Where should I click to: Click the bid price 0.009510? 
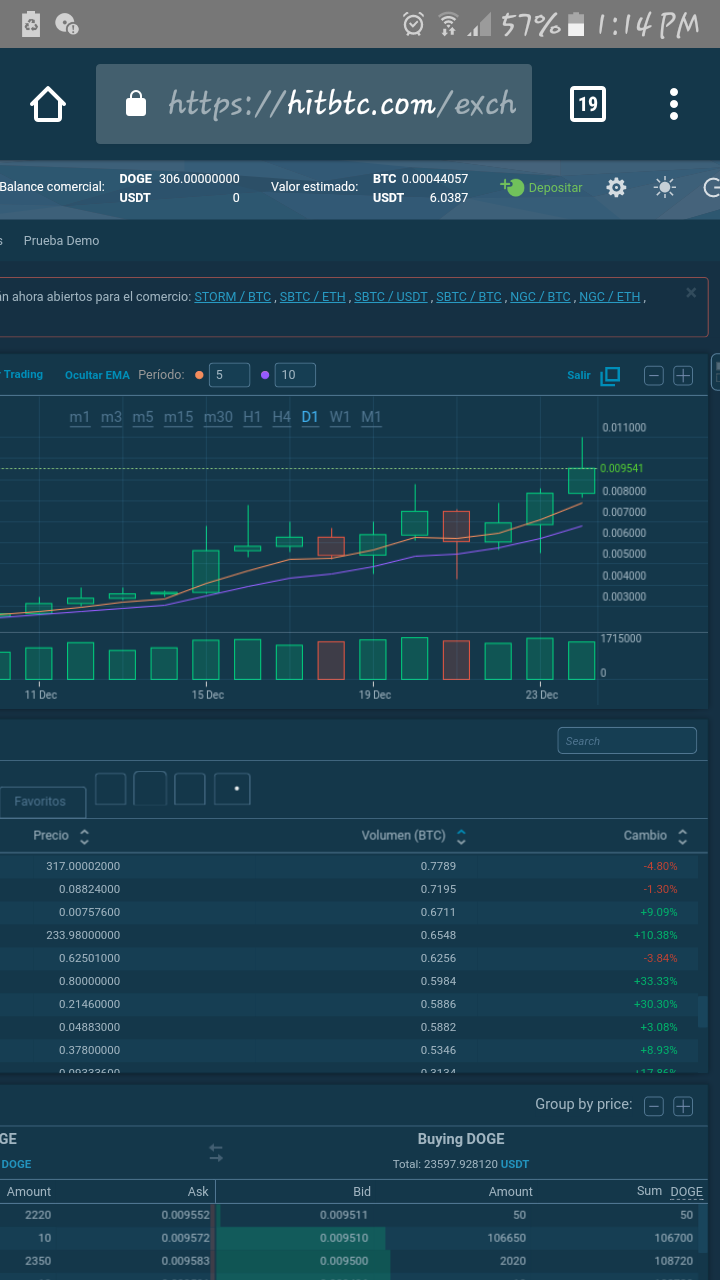pos(344,1238)
